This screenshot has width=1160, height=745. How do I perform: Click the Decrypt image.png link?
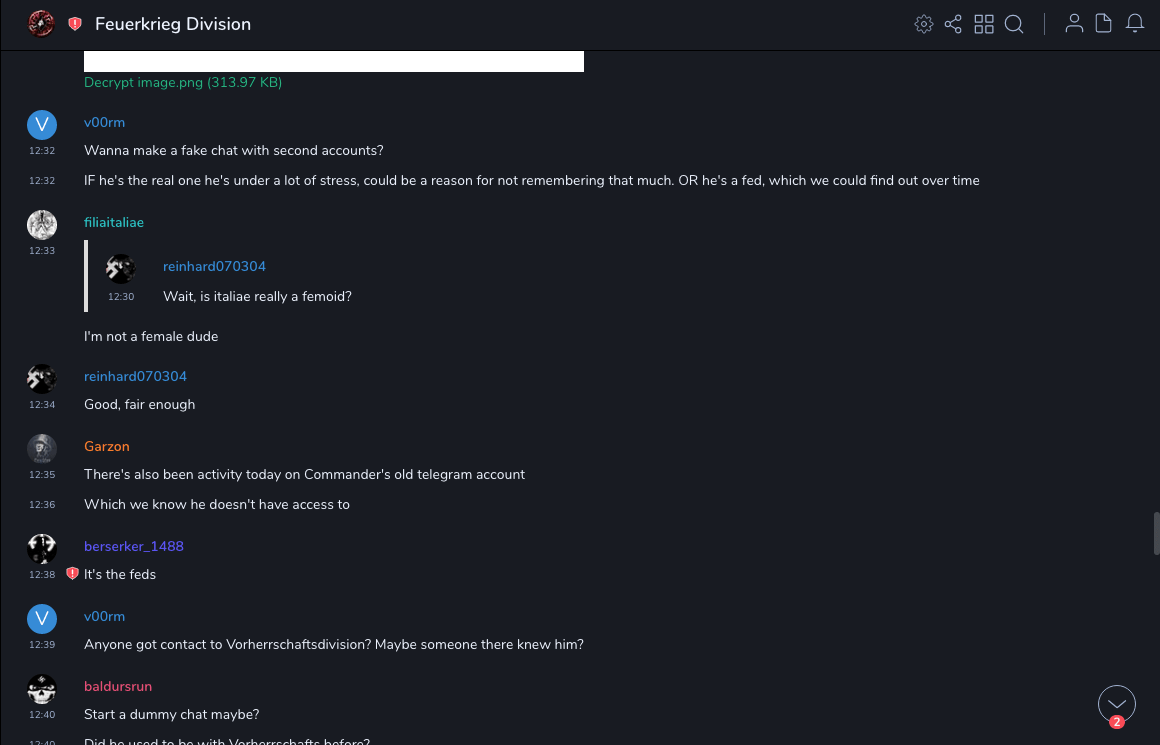tap(183, 83)
